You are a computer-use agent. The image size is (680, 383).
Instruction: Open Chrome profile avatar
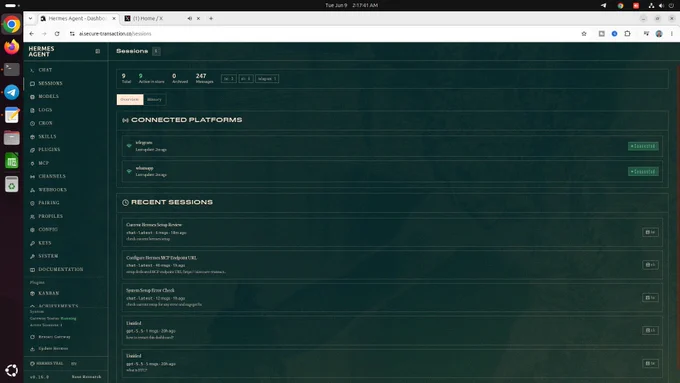pos(659,33)
